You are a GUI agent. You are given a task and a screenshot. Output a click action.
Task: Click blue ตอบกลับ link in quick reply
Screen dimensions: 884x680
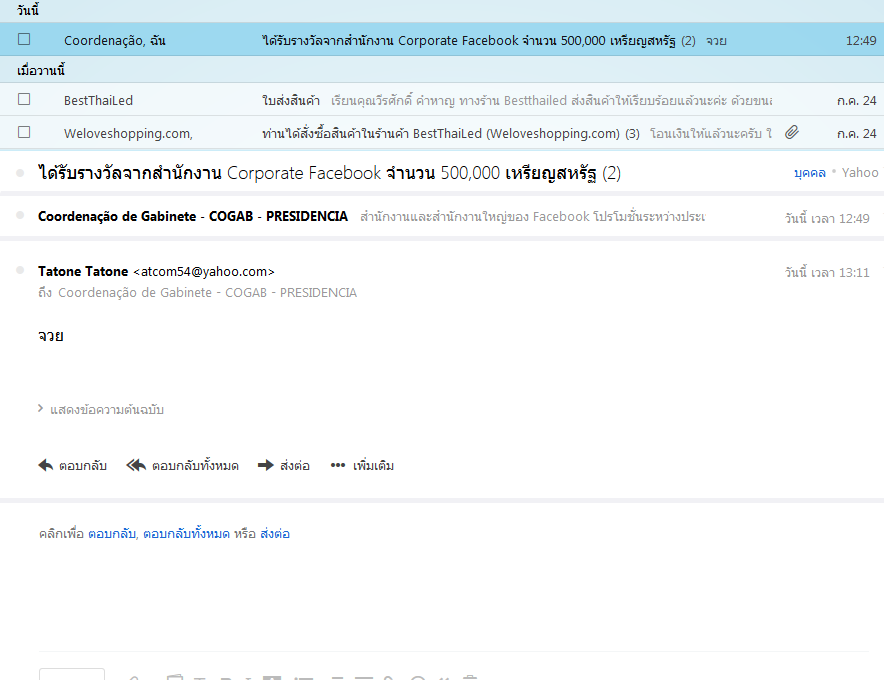pyautogui.click(x=112, y=533)
